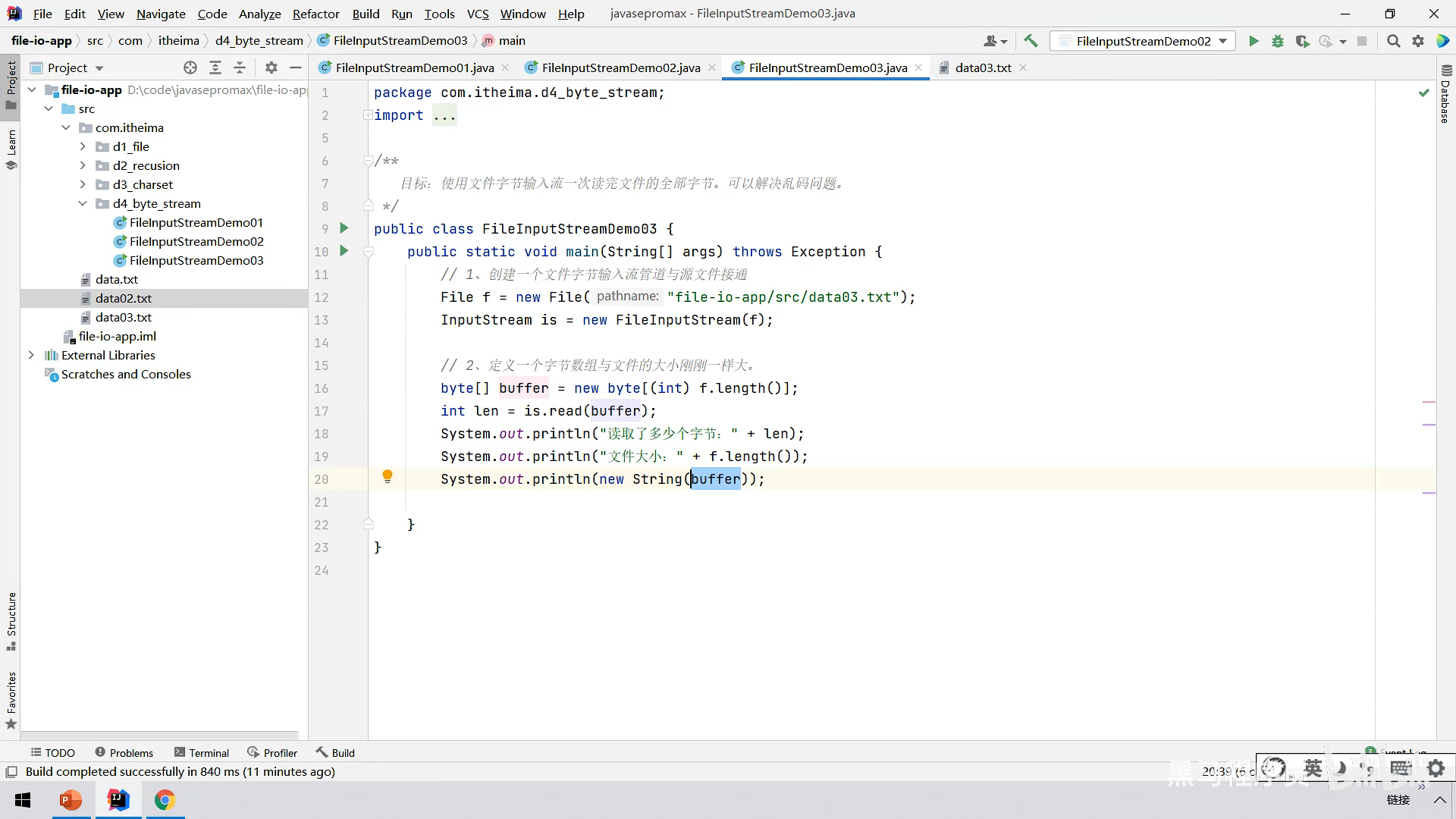Toggle Structure tool window sidebar button
This screenshot has width=1456, height=819.
click(x=11, y=620)
